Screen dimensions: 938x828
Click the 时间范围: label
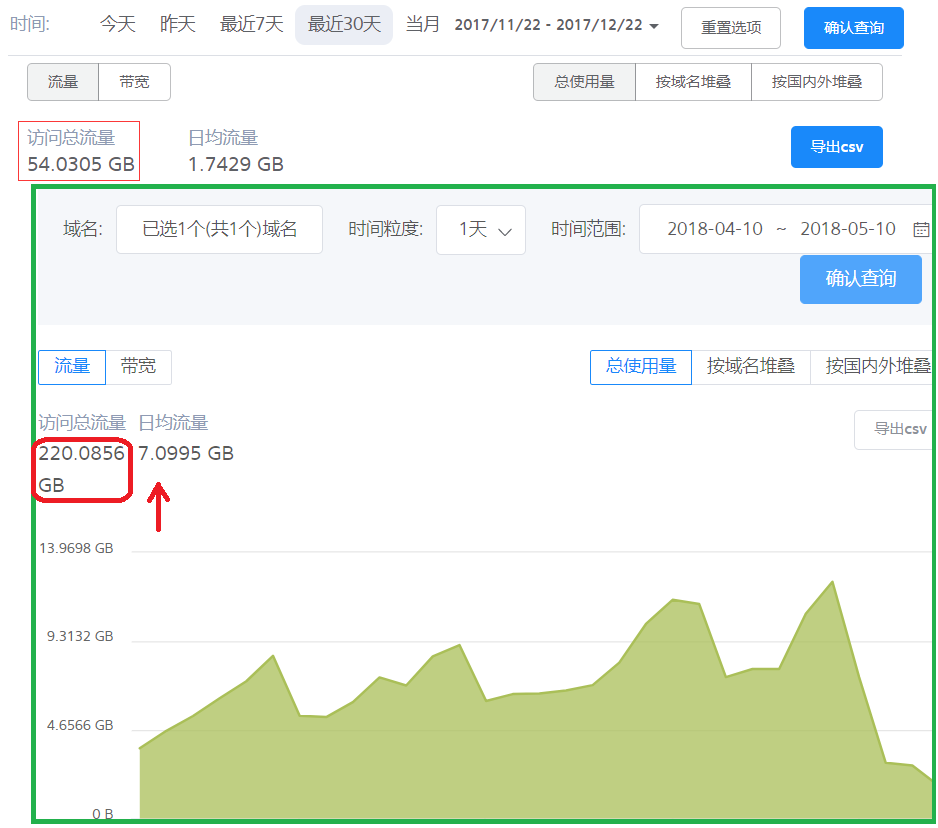point(589,229)
